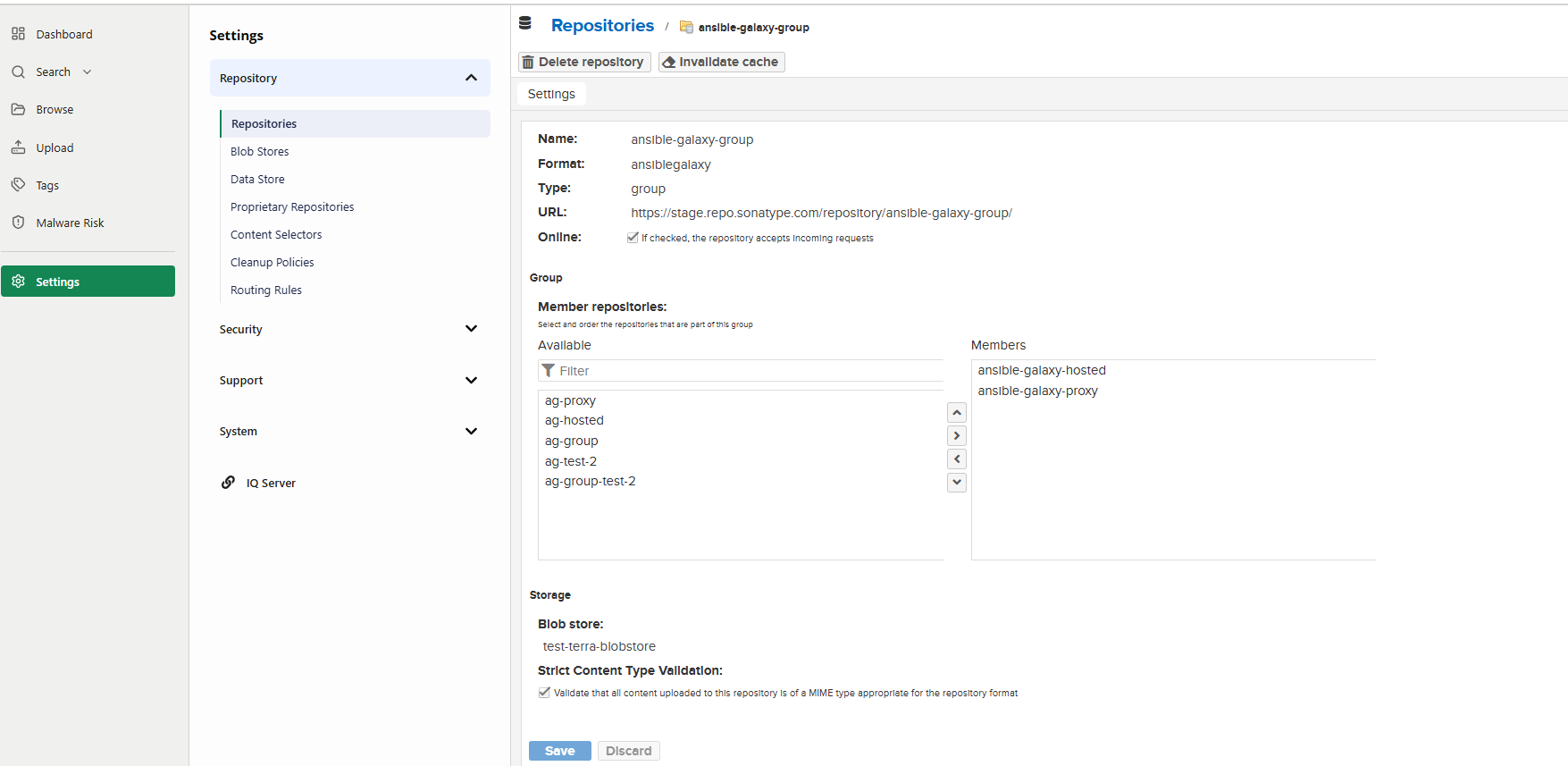Click the Invalidate cache button
The image size is (1568, 766).
(722, 62)
